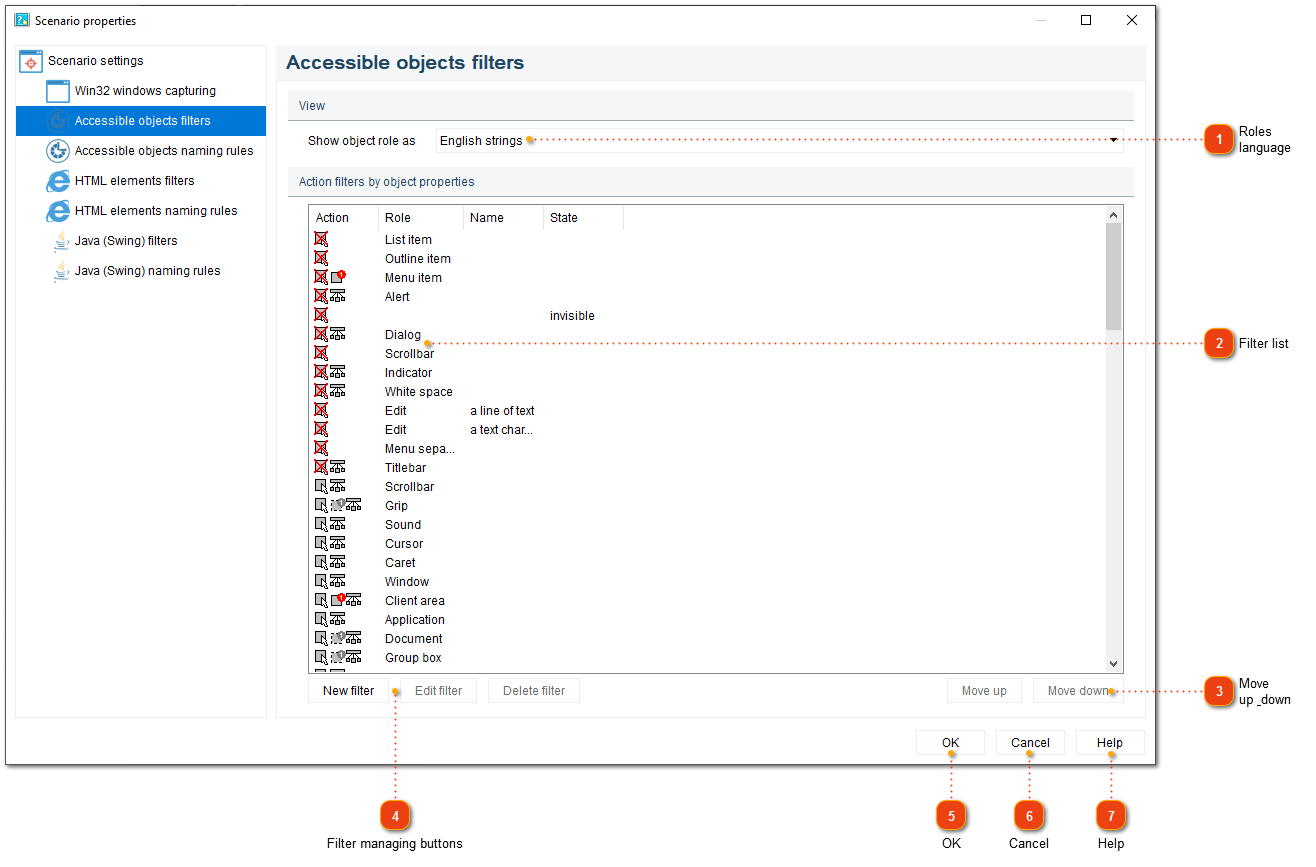Click the Win32 windows capturing icon
This screenshot has width=1316, height=867.
[58, 91]
